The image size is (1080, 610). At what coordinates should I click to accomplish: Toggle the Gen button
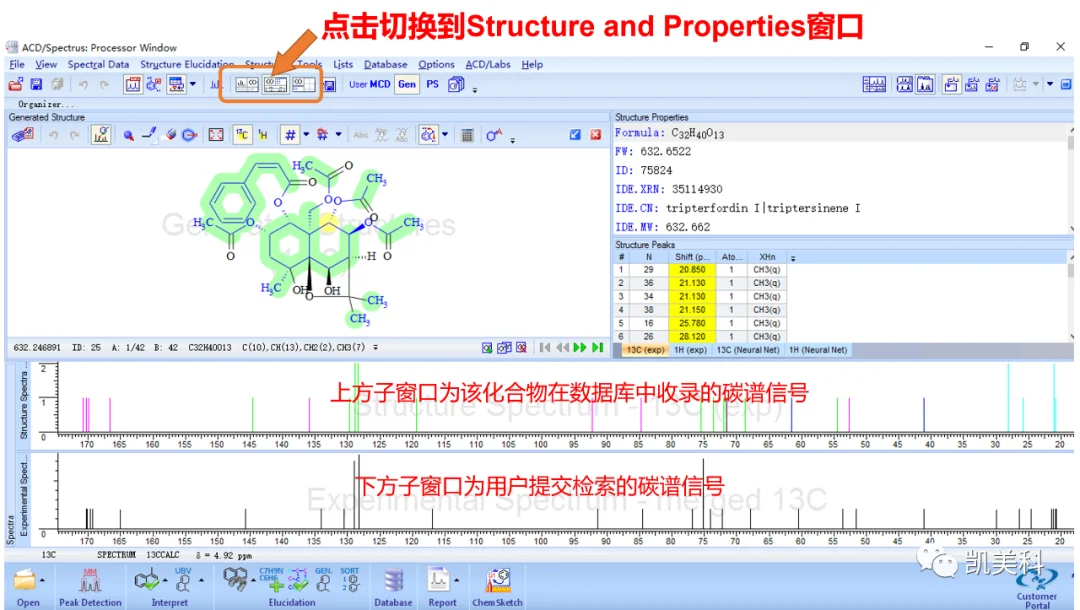[x=407, y=84]
